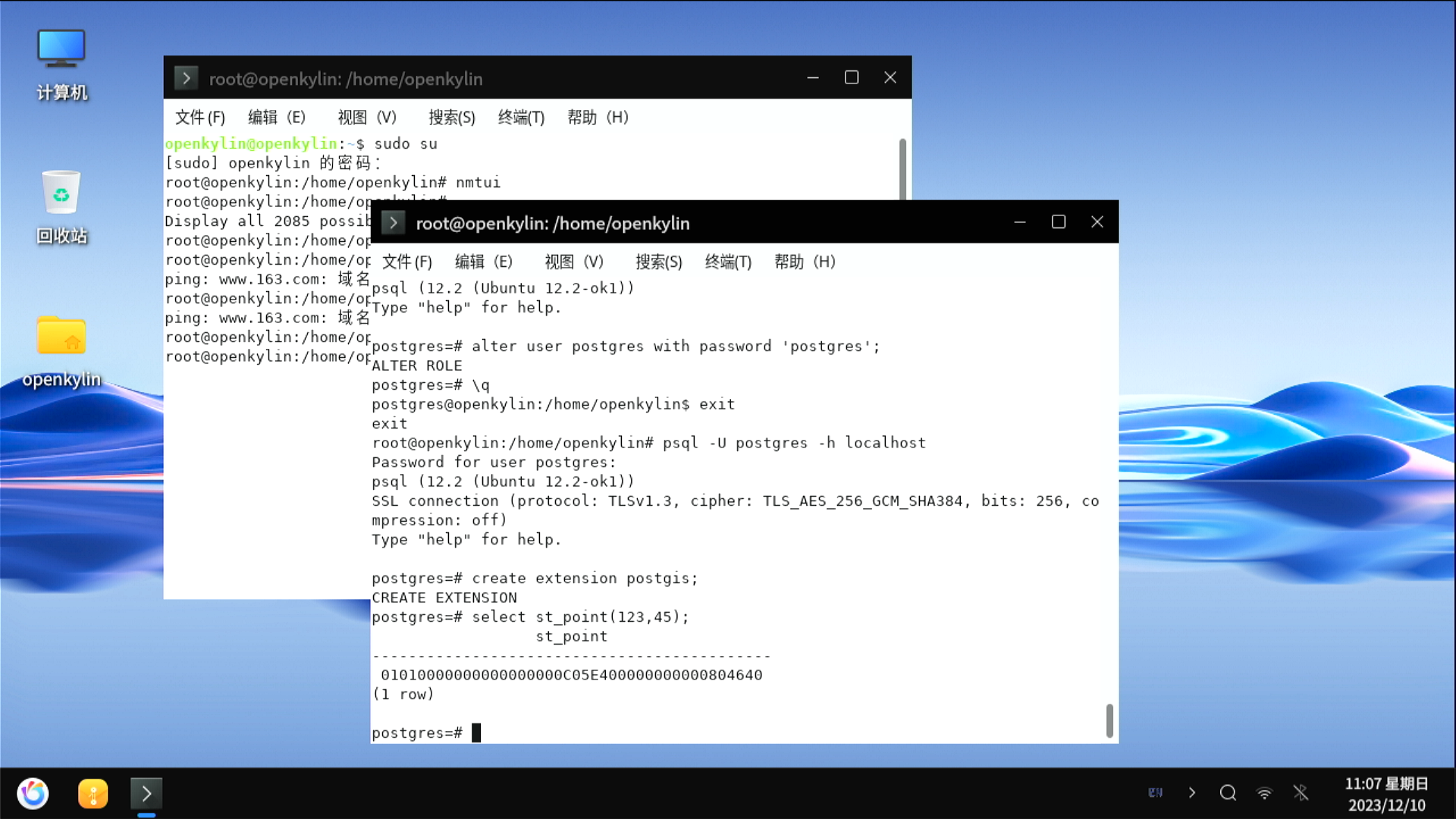Open 文件(F) menu in back terminal

[x=200, y=118]
